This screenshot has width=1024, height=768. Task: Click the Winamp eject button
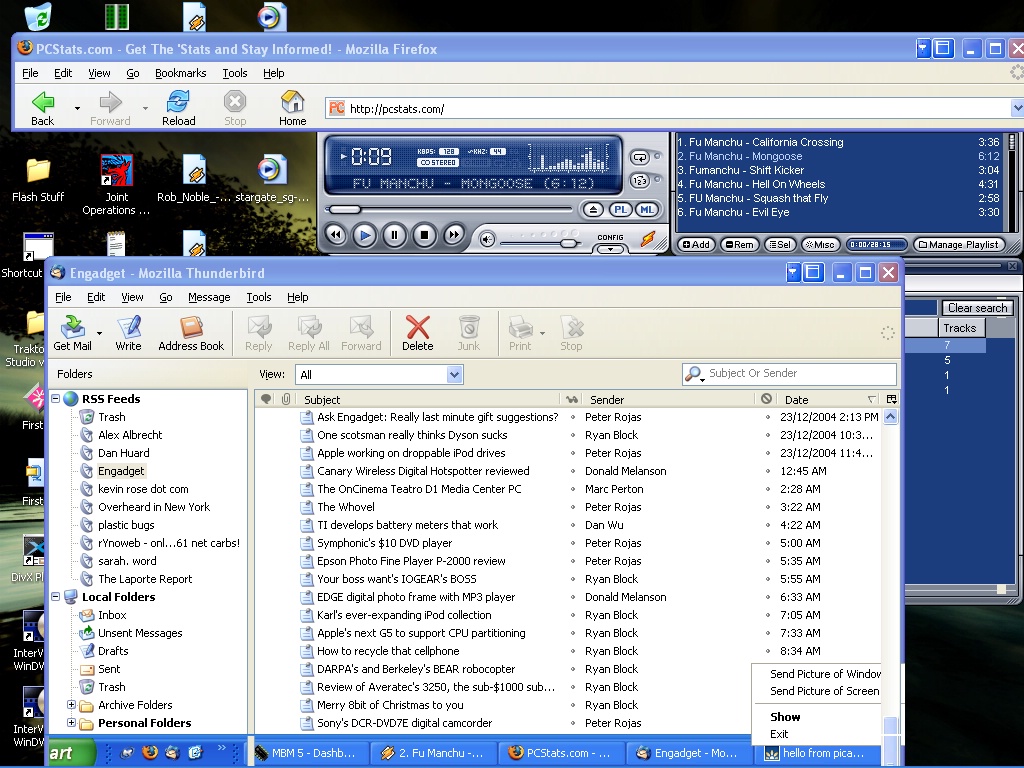pyautogui.click(x=593, y=210)
